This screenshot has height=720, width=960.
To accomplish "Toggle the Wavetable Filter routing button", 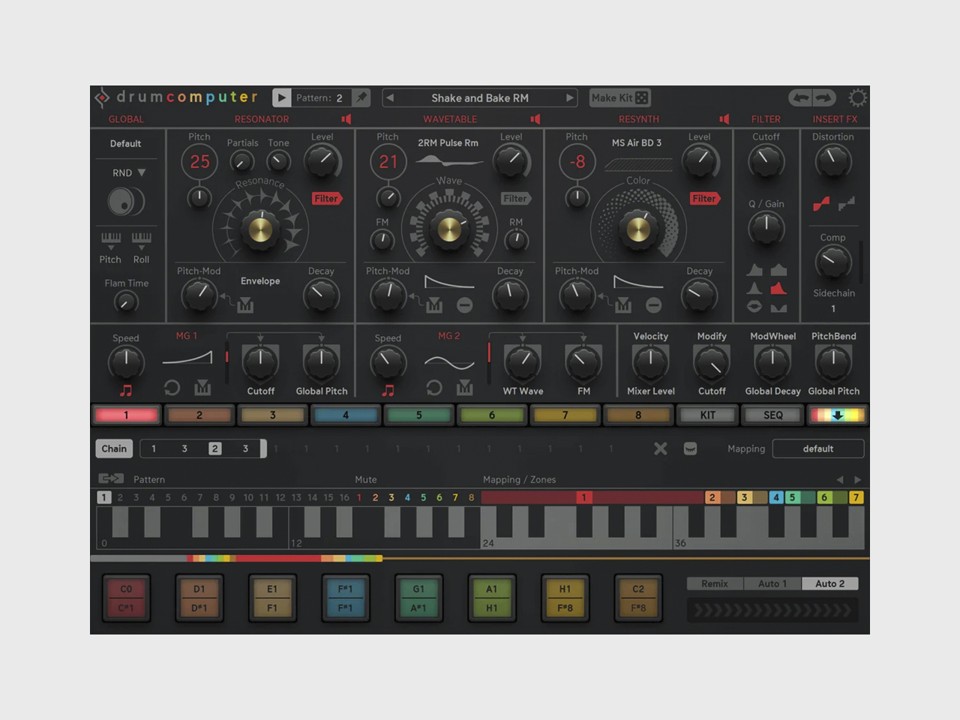I will (x=516, y=198).
